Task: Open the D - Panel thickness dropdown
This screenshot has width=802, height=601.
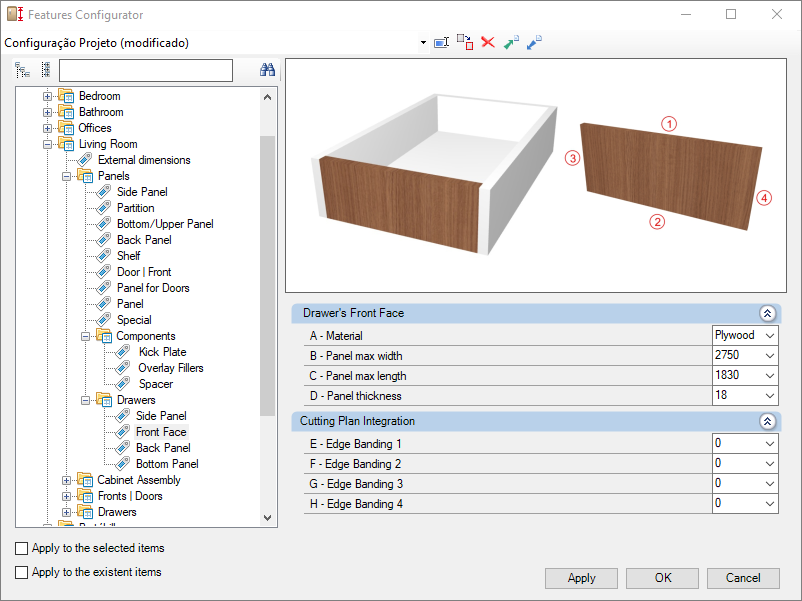Action: (770, 395)
